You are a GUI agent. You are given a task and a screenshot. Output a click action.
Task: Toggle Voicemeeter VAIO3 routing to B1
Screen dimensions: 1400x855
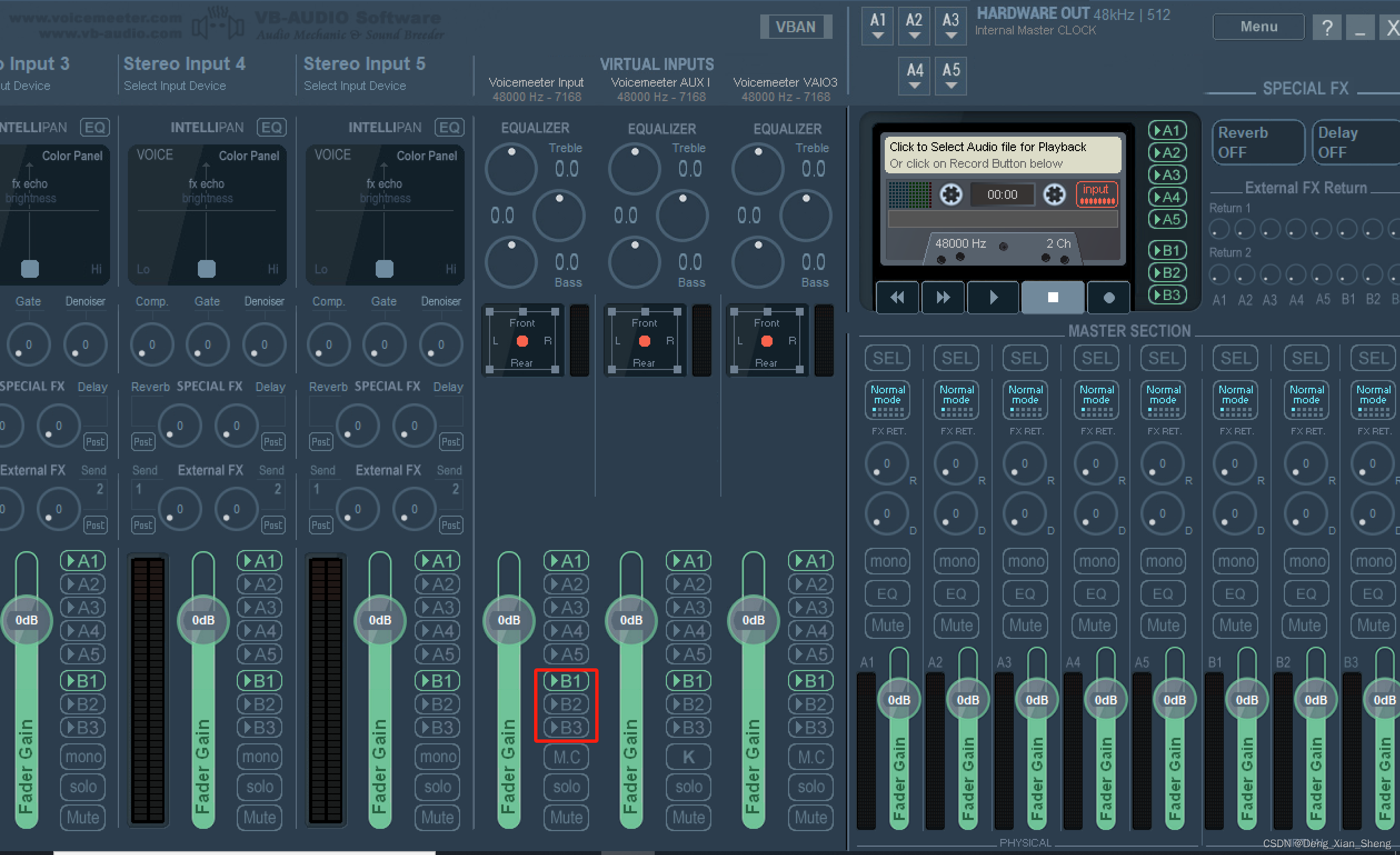pyautogui.click(x=810, y=681)
